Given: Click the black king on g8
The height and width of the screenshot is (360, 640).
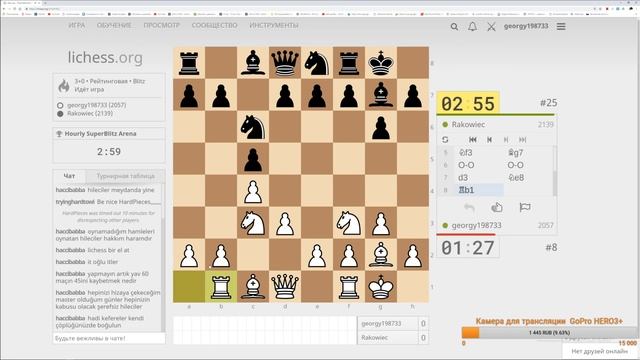Looking at the screenshot, I should 381,62.
